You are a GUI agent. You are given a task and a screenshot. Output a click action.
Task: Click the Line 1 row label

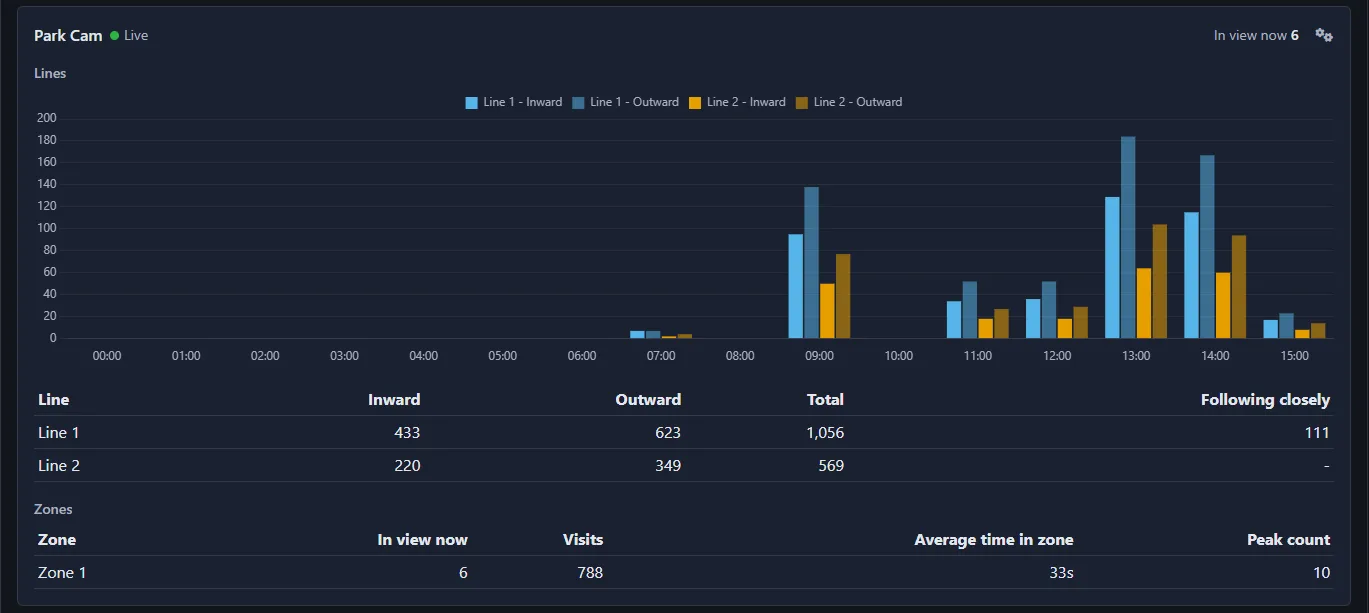coord(58,433)
